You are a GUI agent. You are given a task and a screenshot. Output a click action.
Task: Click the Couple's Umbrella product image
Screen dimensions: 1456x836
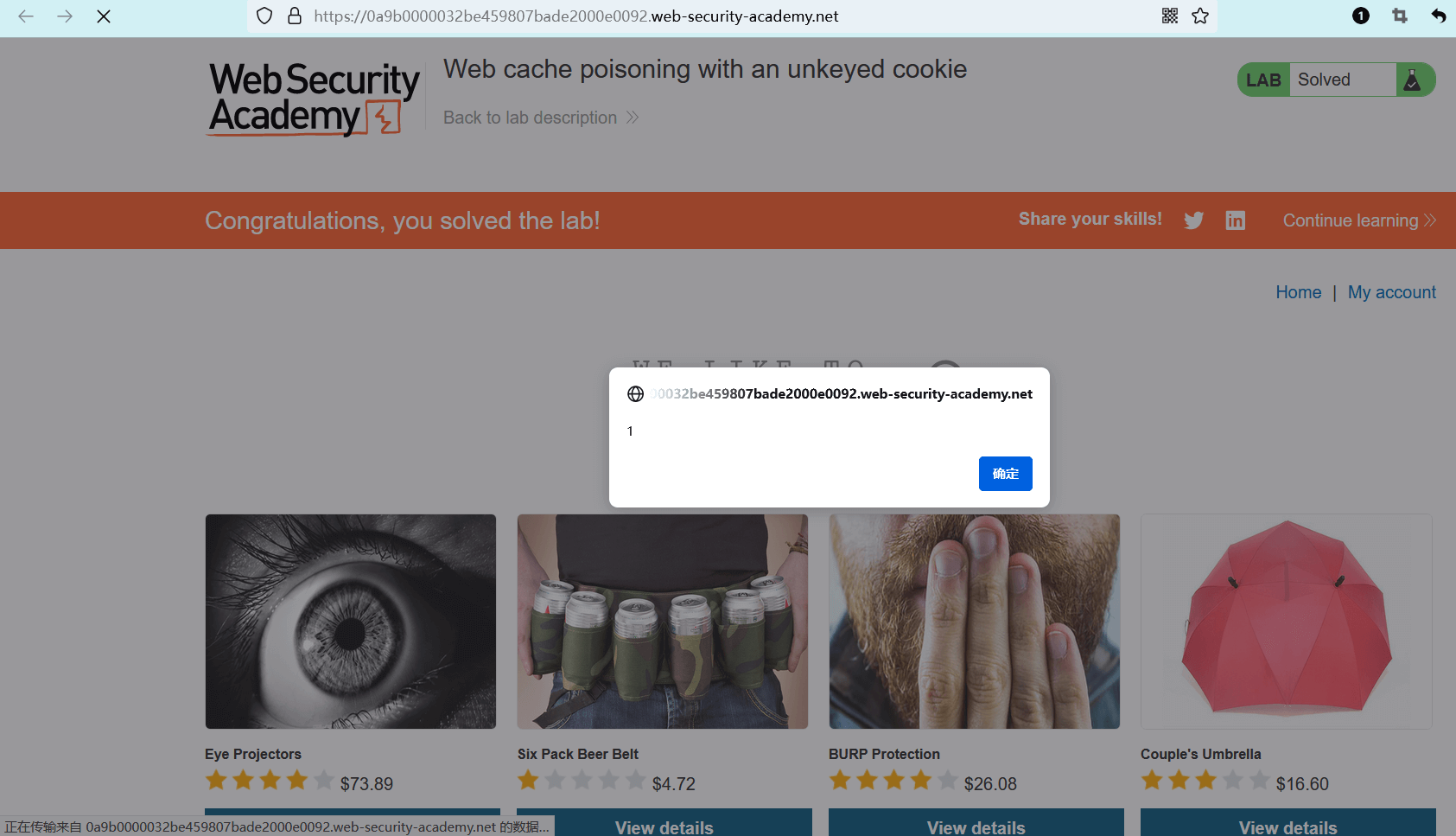(1286, 622)
